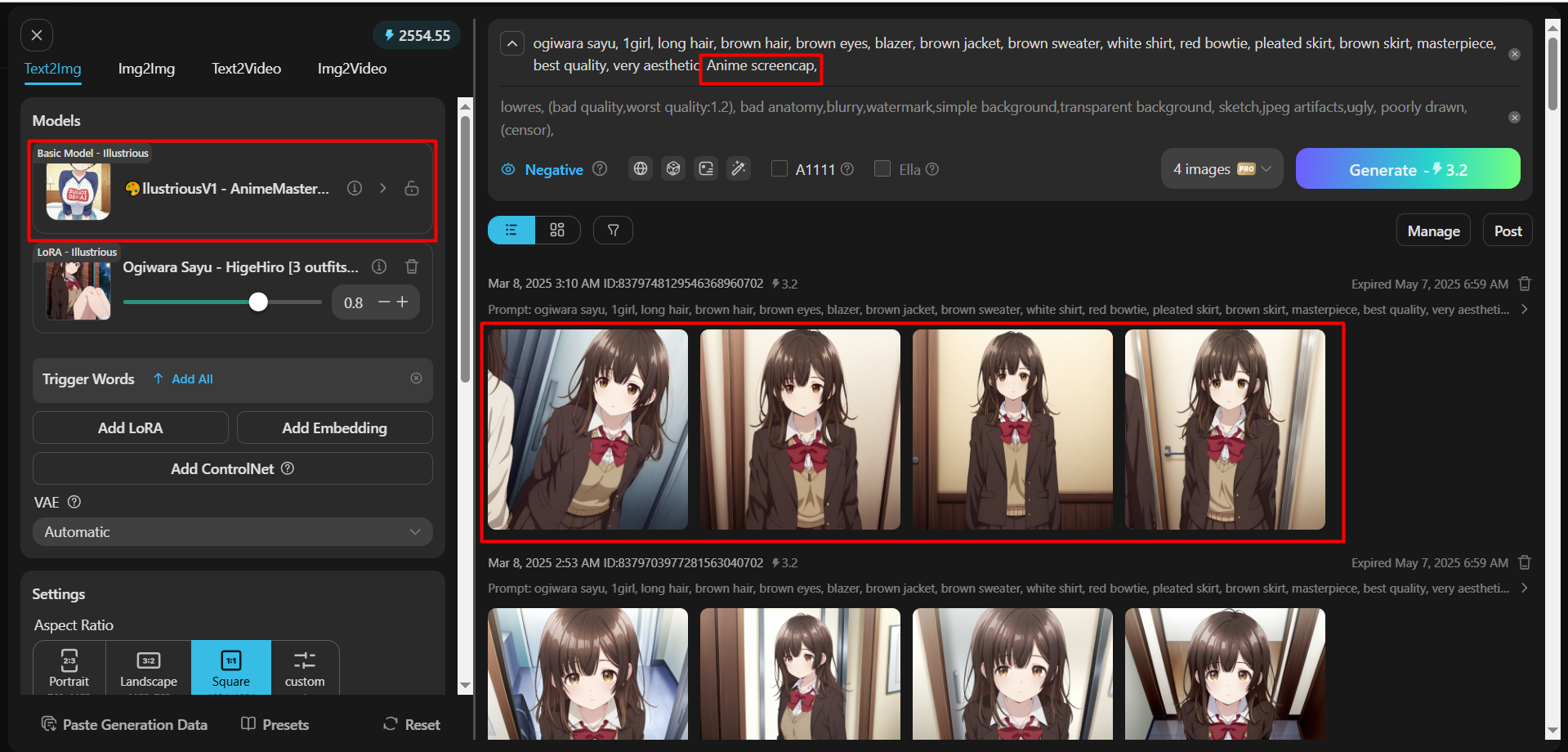Show help for Add ControlNet
The width and height of the screenshot is (1568, 752).
coord(288,468)
